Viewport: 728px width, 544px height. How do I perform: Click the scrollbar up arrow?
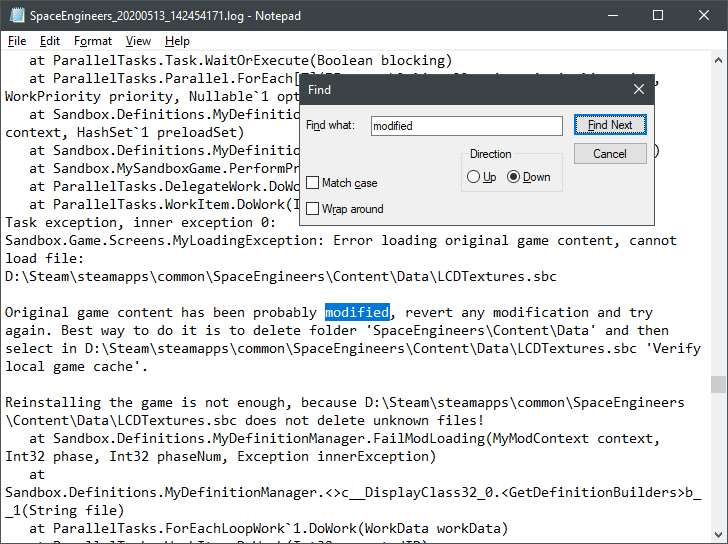click(718, 60)
